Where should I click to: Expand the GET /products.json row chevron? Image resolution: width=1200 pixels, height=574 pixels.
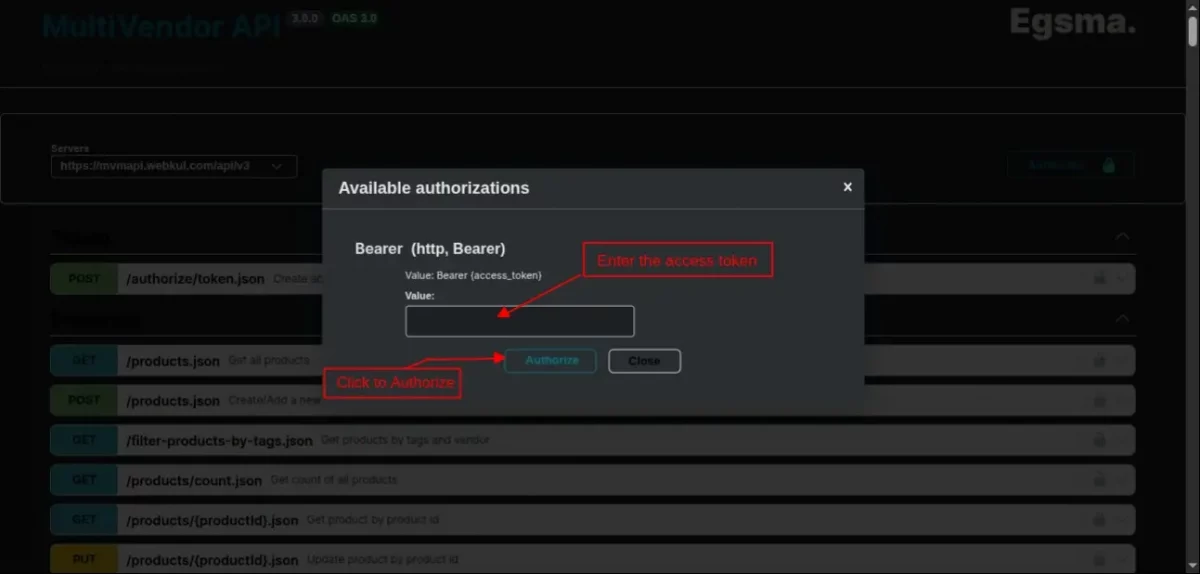(x=1121, y=360)
